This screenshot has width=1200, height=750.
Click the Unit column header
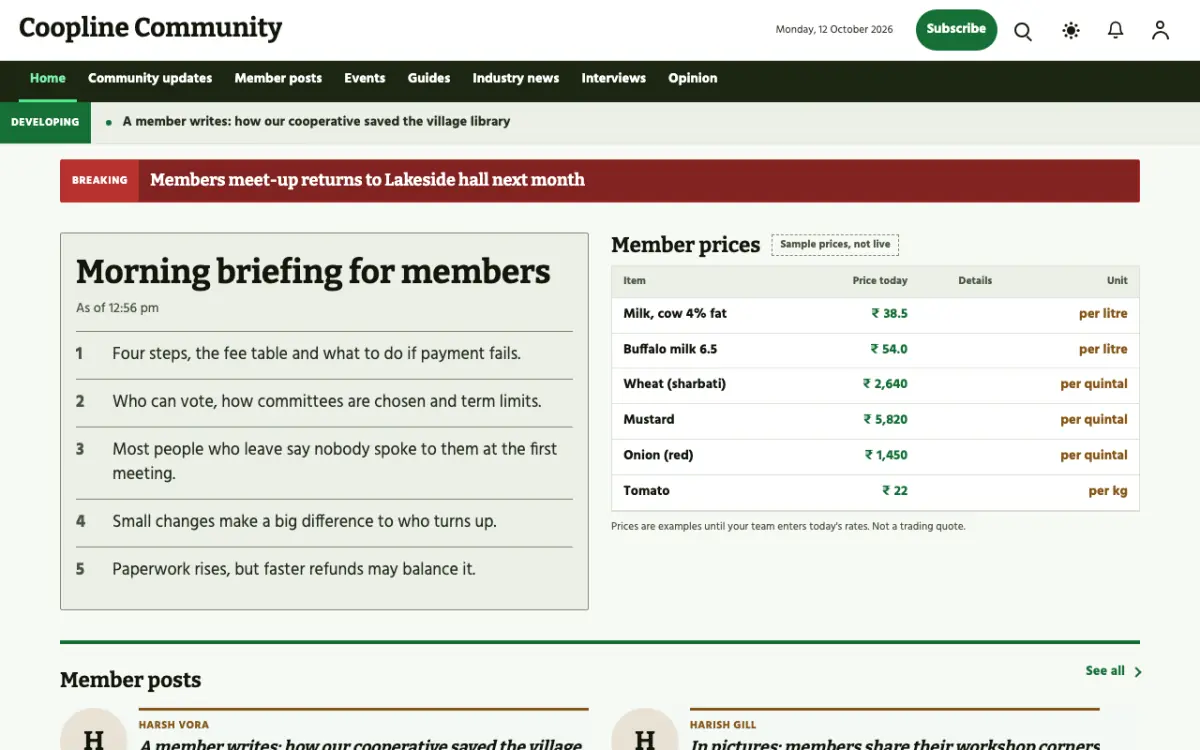tap(1117, 281)
